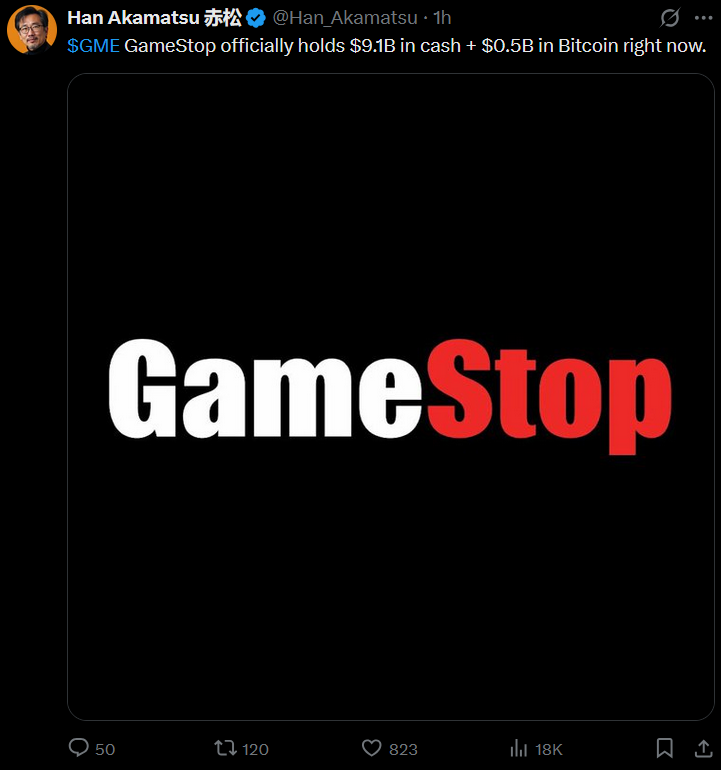The width and height of the screenshot is (721, 770).
Task: Open the @Han_Akamatsu handle link
Action: coord(345,18)
